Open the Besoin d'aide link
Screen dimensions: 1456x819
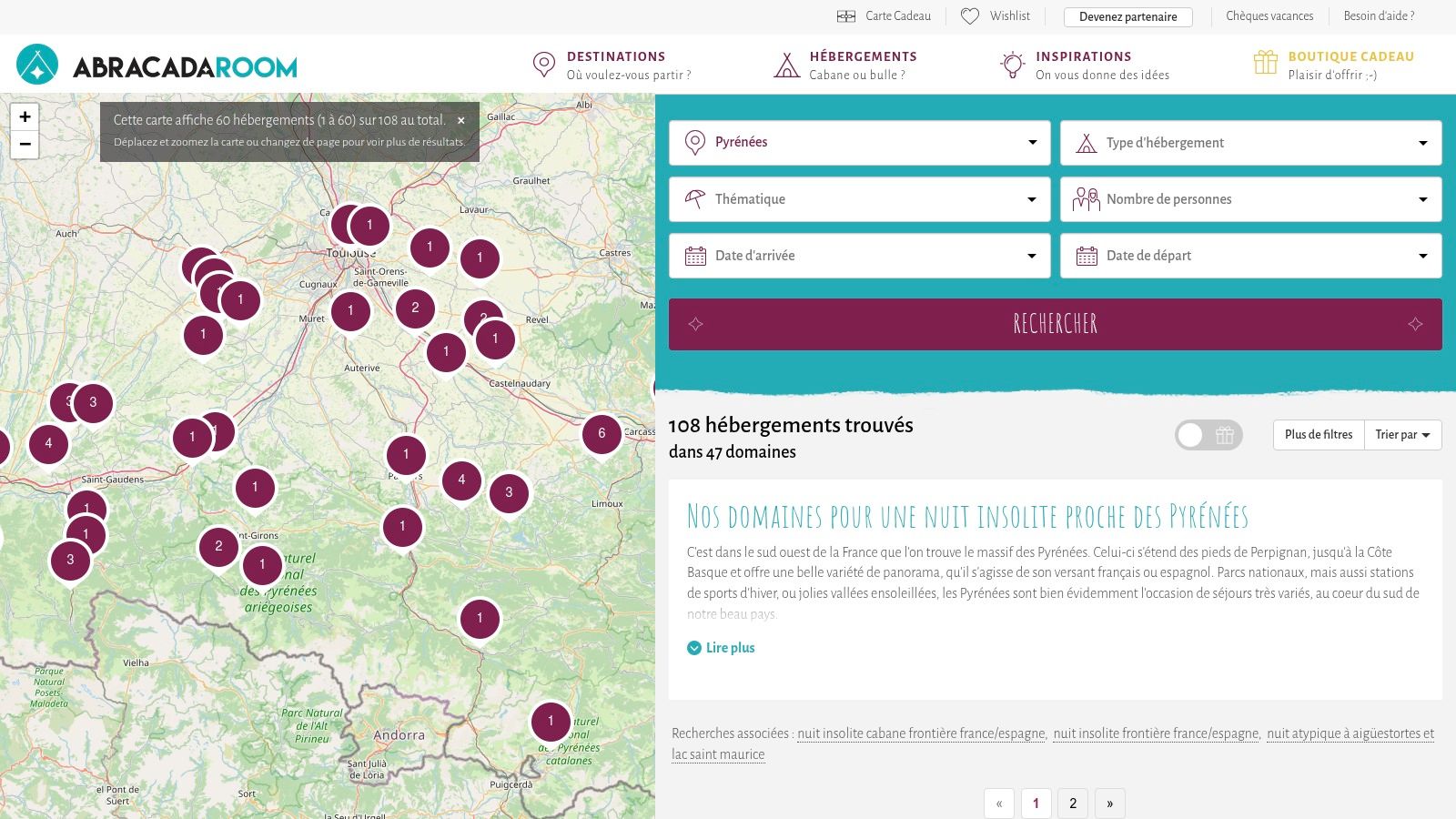[x=1379, y=16]
